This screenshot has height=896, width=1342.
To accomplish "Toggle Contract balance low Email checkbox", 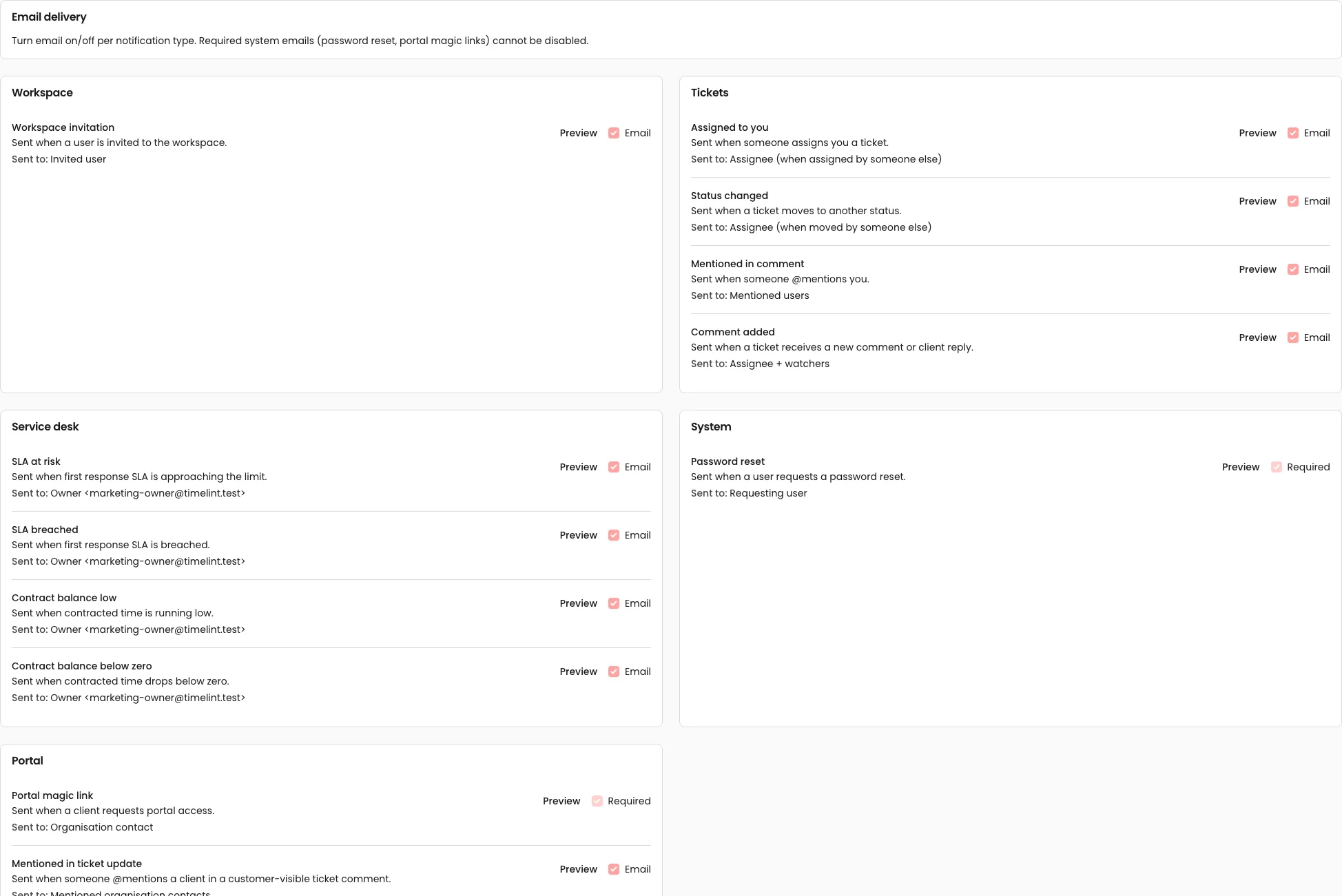I will click(614, 603).
